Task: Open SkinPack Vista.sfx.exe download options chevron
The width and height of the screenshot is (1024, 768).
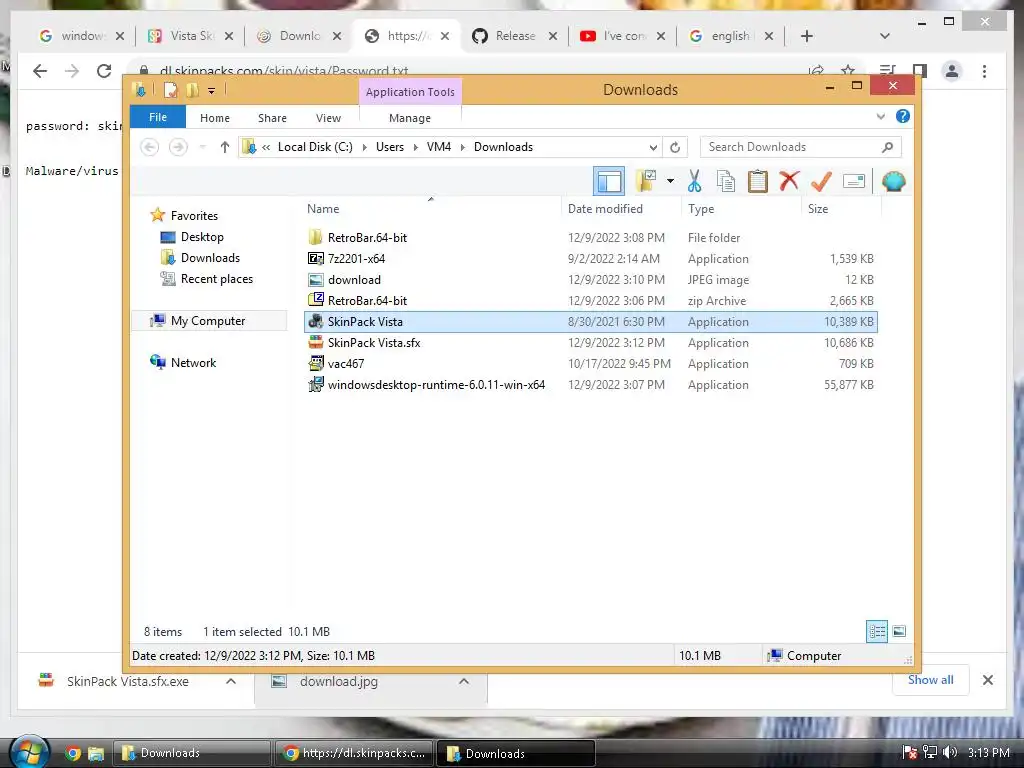Action: [231, 681]
